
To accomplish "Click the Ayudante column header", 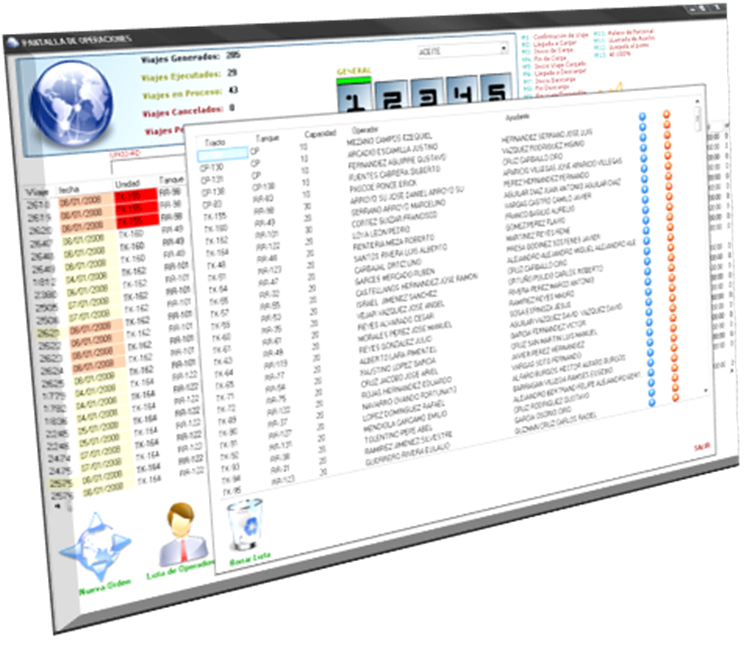I will pyautogui.click(x=518, y=117).
